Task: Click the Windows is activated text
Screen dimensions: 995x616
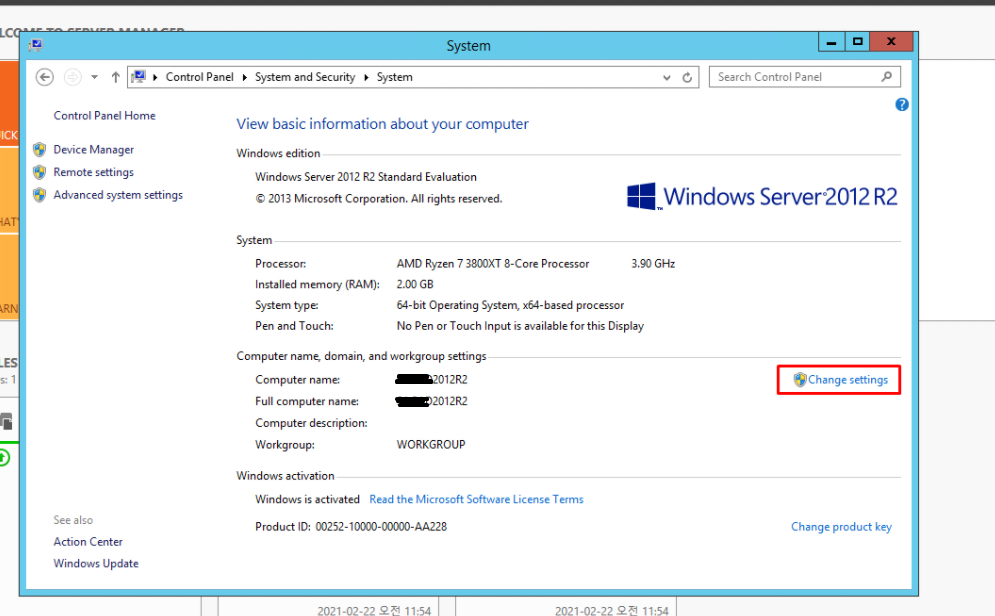Action: click(307, 499)
